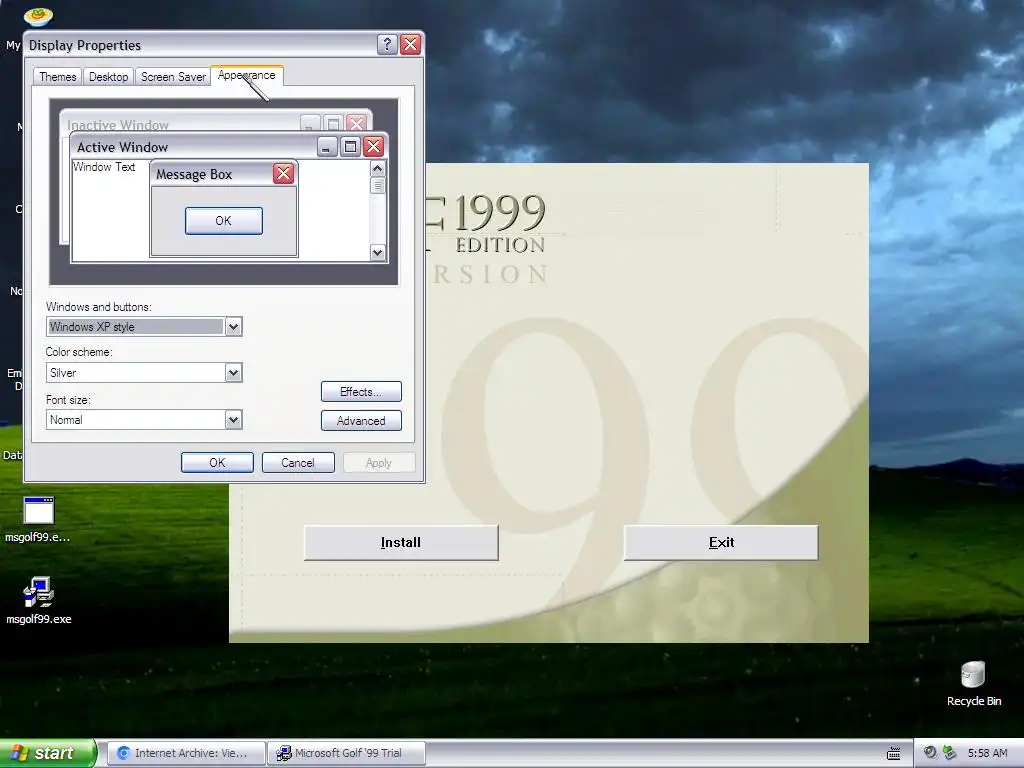Click the help question mark in Display Properties
The image size is (1024, 768).
click(x=387, y=44)
